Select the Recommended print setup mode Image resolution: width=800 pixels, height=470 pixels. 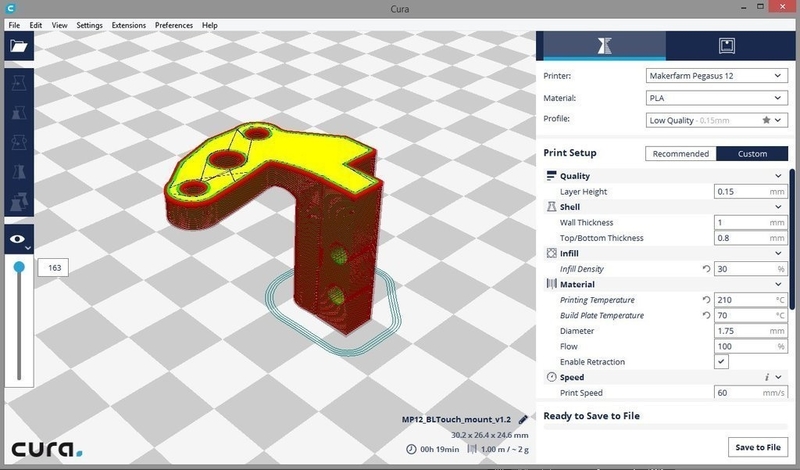point(682,154)
